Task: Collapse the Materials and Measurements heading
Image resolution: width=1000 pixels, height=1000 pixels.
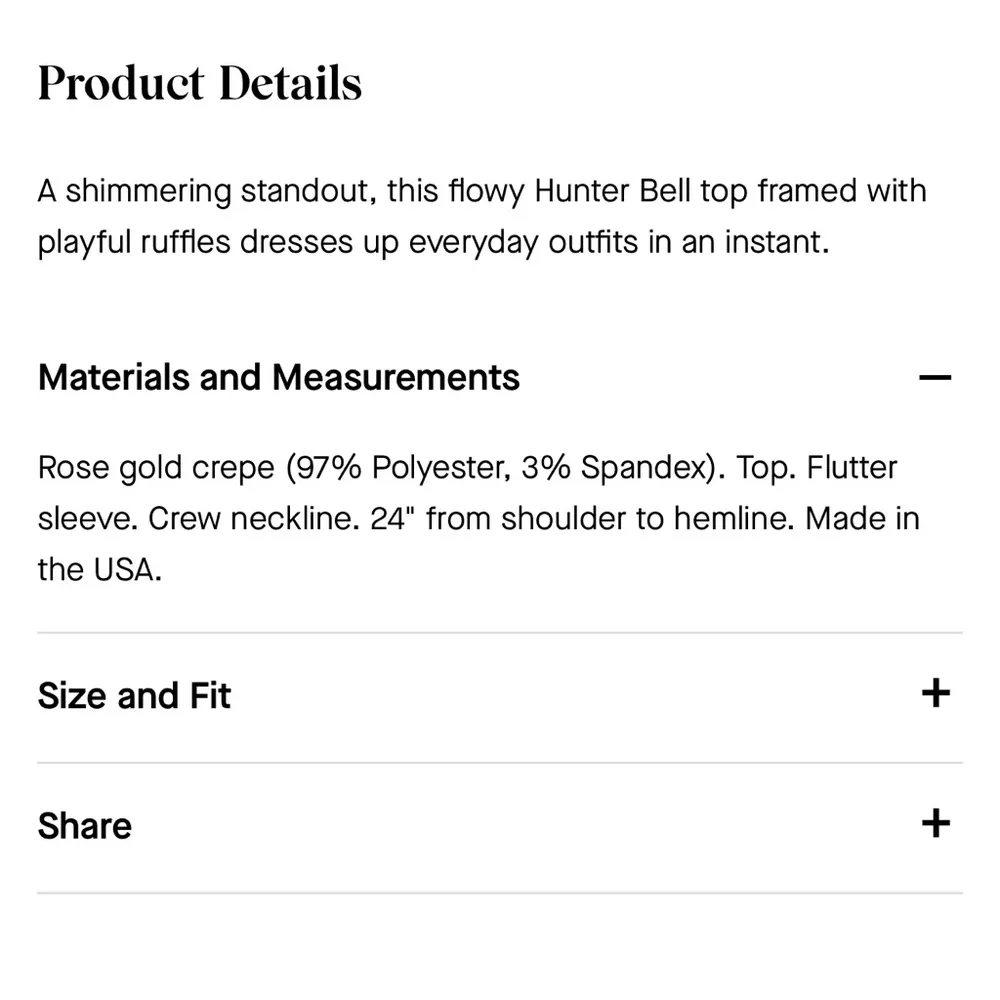Action: pos(279,378)
